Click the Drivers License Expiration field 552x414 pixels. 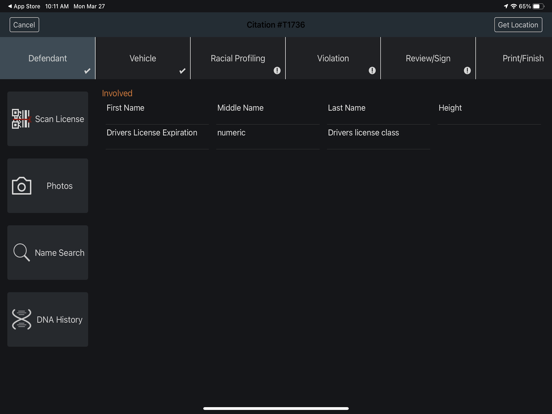(157, 137)
